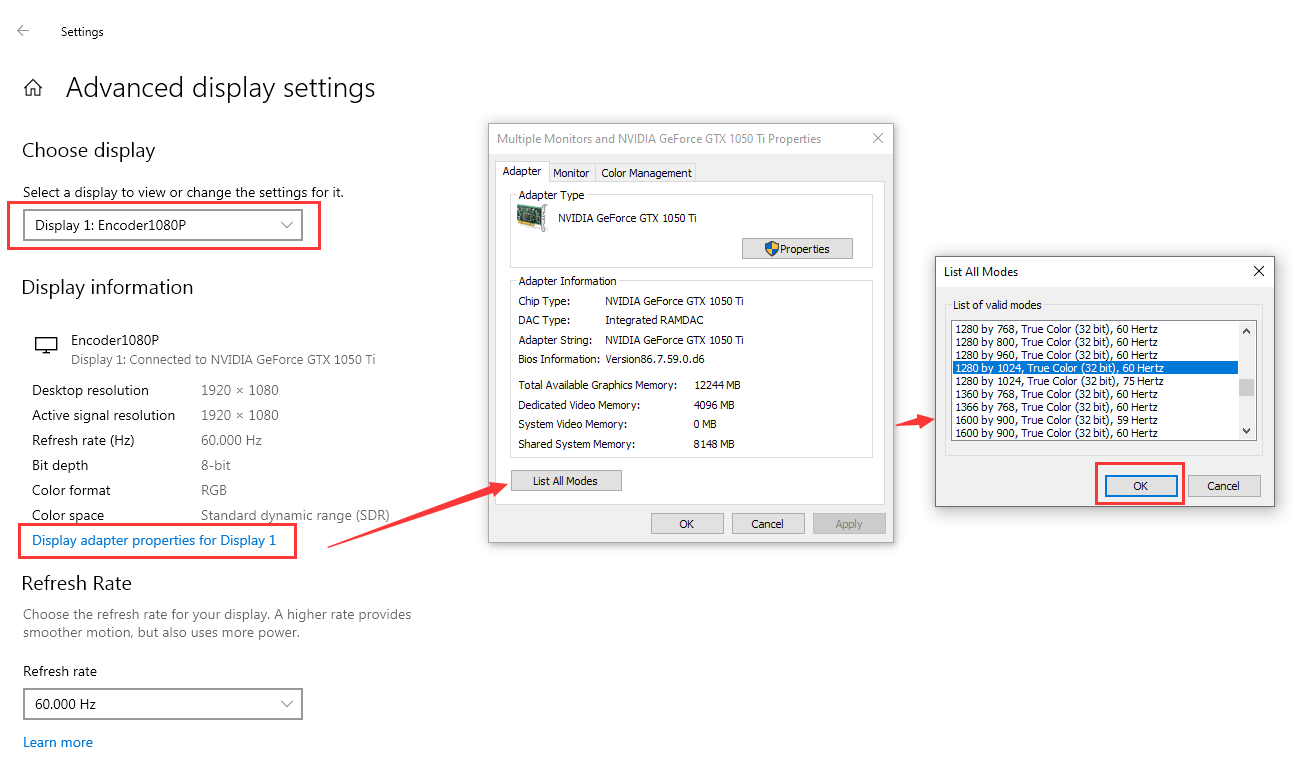Viewport: 1309px width, 765px height.
Task: Open the Display 1: Encoder1080P display selector
Action: pyautogui.click(x=164, y=224)
